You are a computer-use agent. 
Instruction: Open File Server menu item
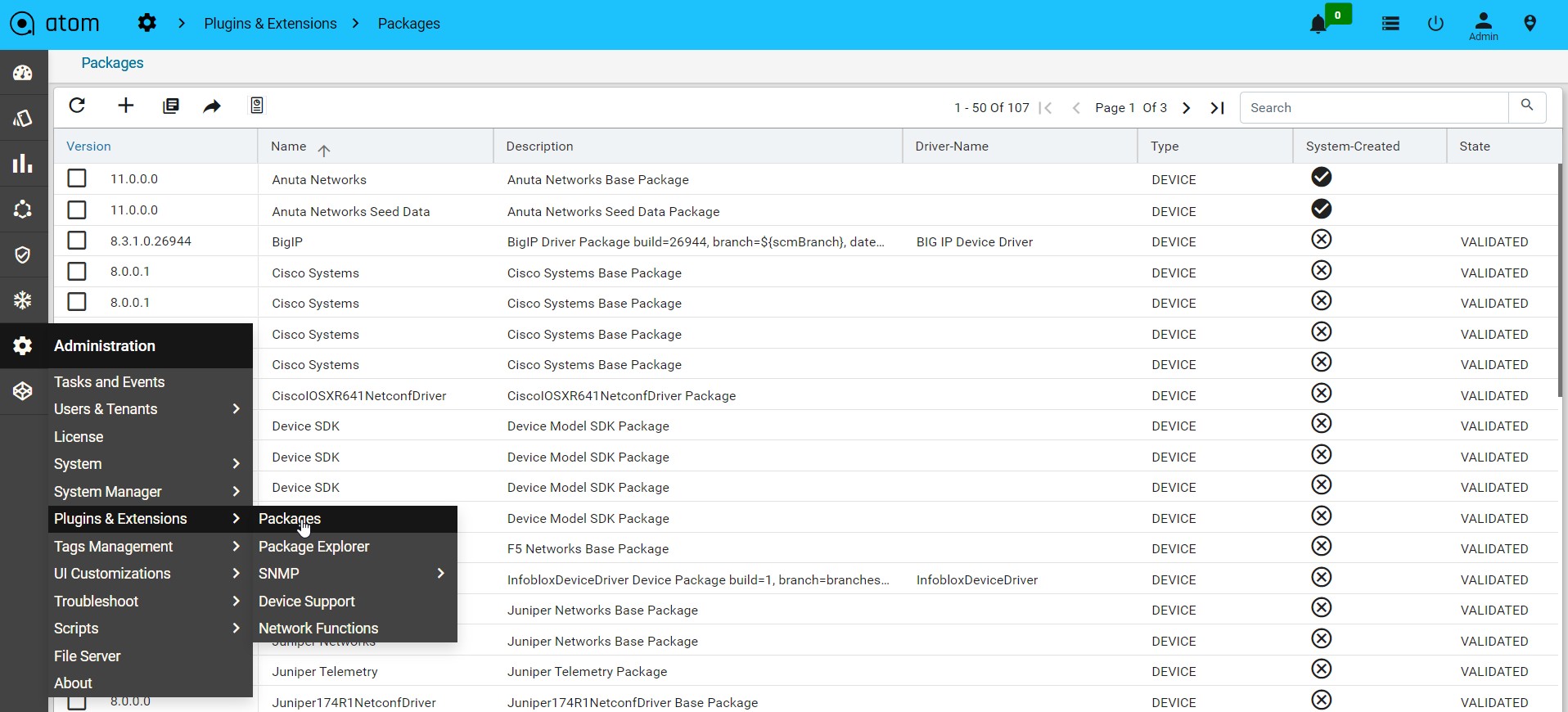(x=87, y=656)
